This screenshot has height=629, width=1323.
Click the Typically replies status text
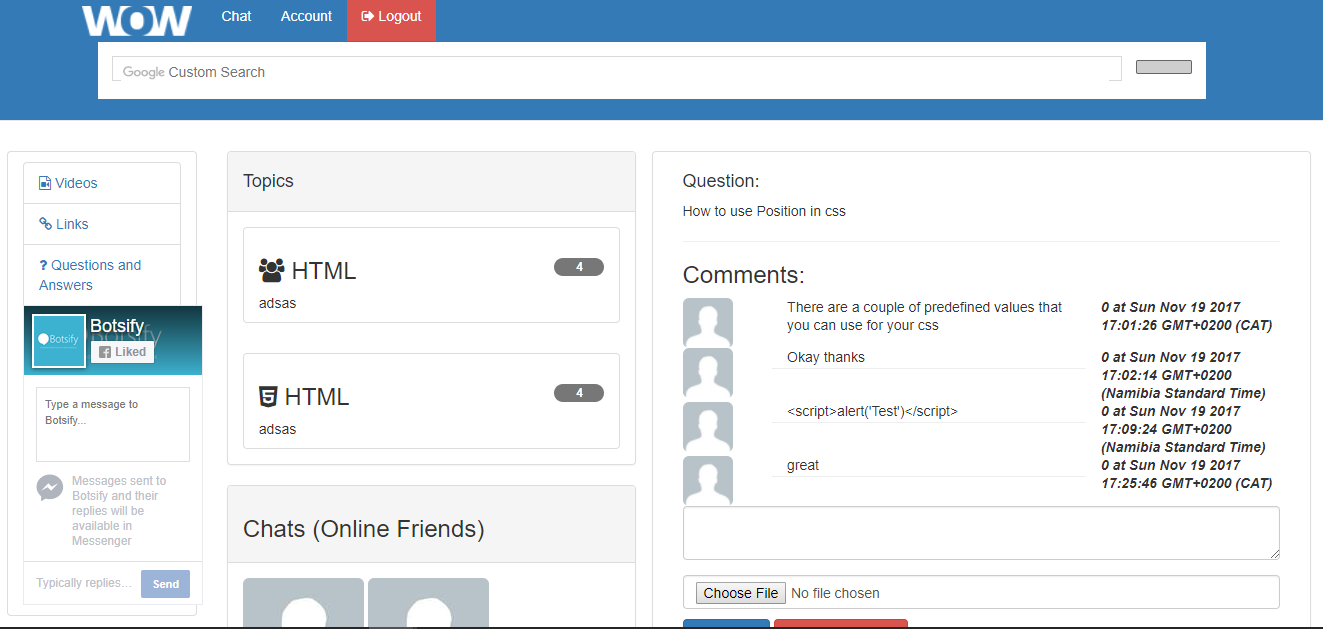tap(84, 583)
